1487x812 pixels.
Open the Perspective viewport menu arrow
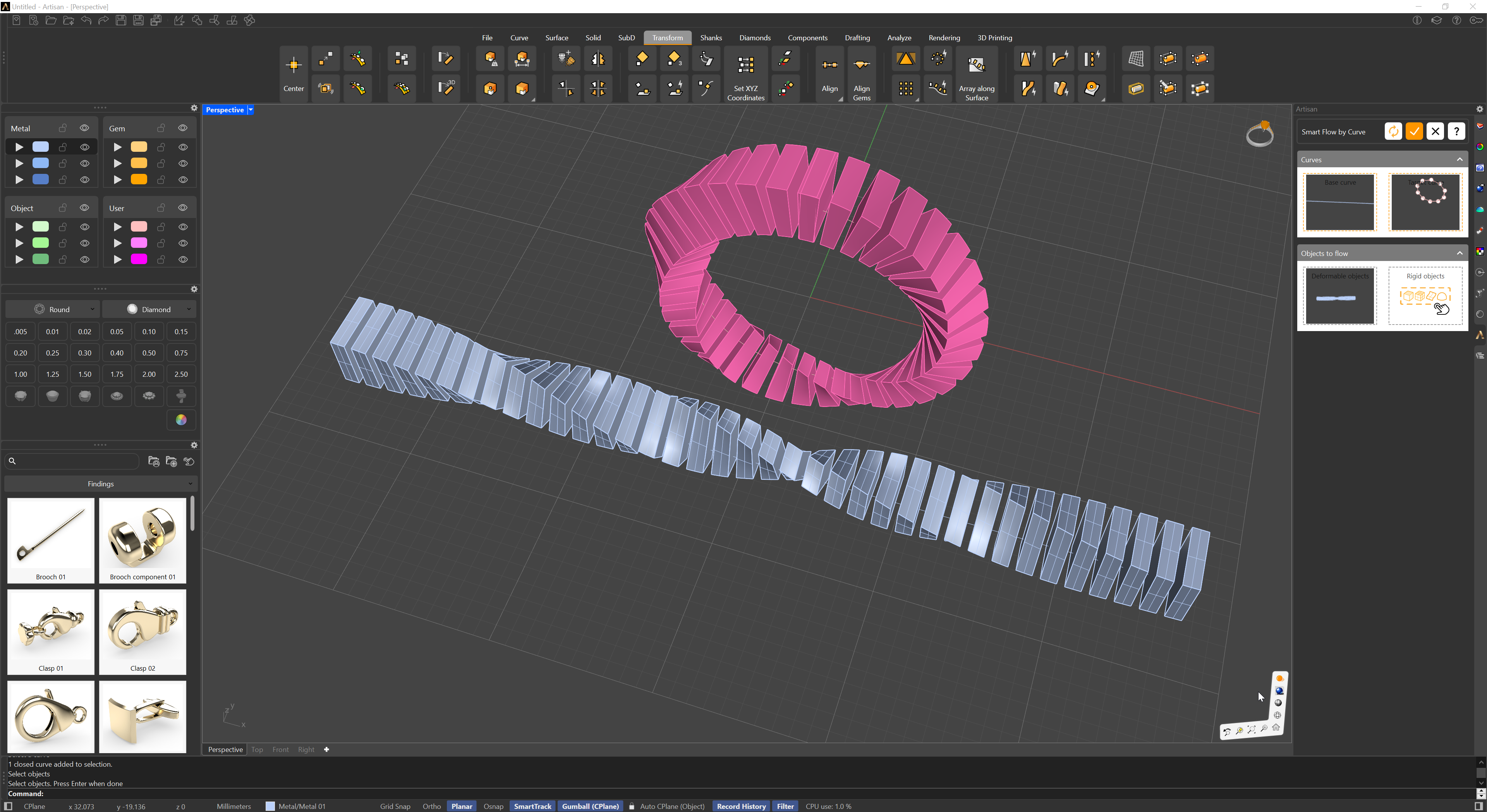[x=251, y=110]
